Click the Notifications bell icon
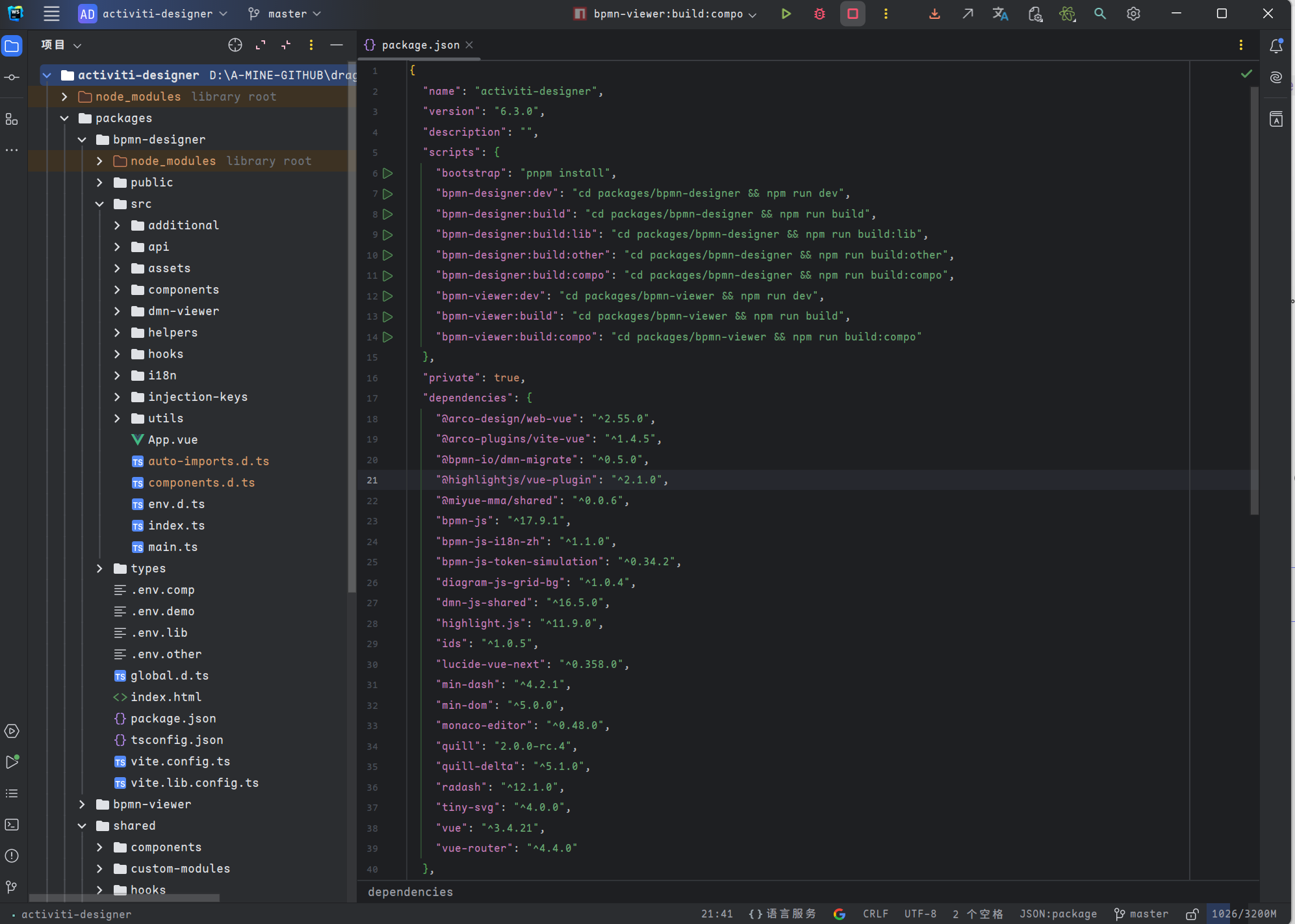 click(1276, 45)
